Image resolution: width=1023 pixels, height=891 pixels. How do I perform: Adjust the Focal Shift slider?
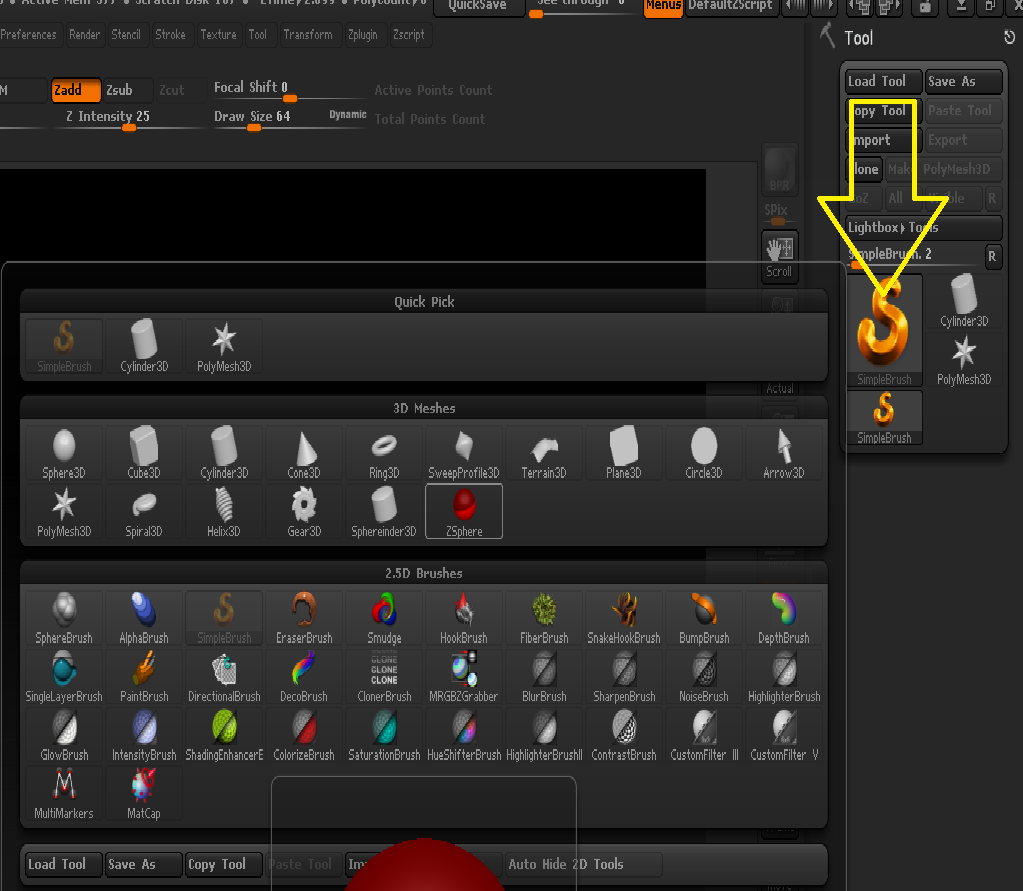click(289, 90)
